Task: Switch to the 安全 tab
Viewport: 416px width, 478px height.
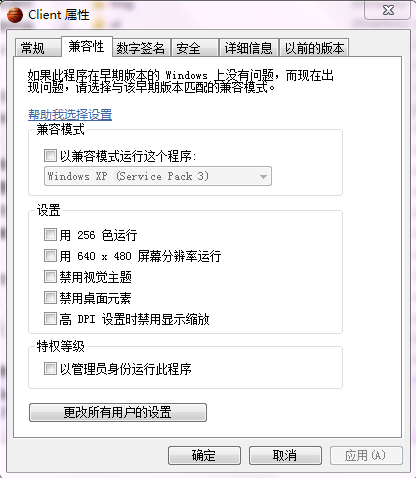Action: coord(194,48)
